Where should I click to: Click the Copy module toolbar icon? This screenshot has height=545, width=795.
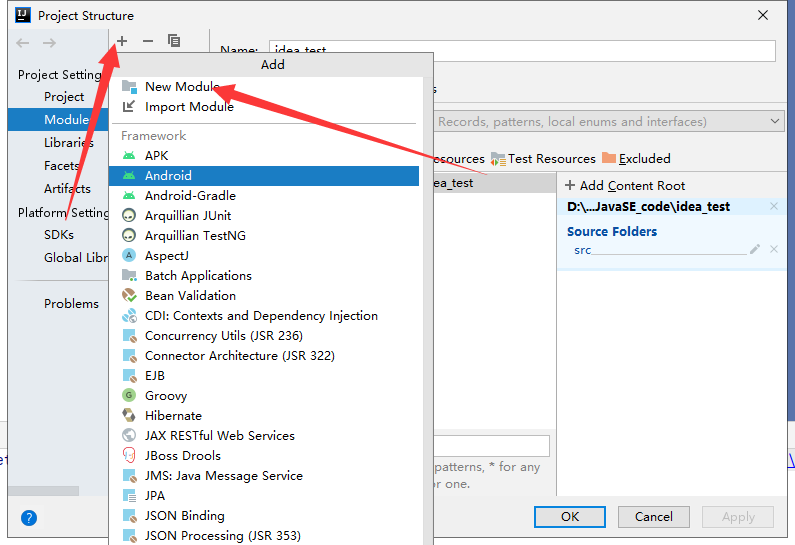click(174, 41)
